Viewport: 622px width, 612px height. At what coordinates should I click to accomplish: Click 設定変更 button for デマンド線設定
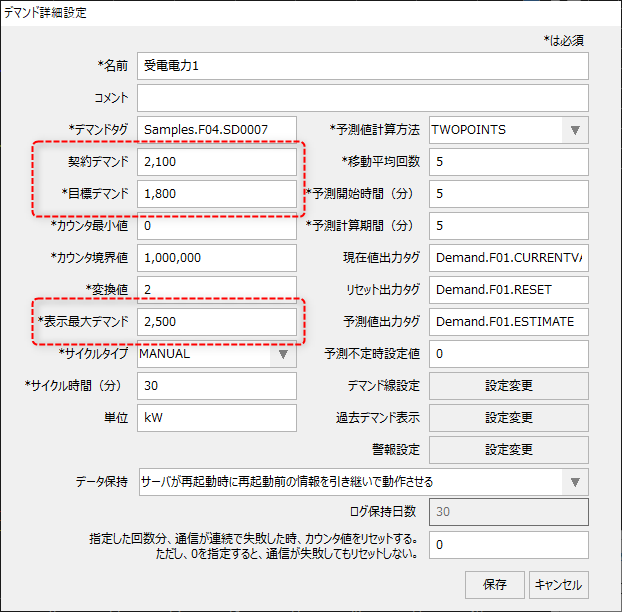pos(509,386)
